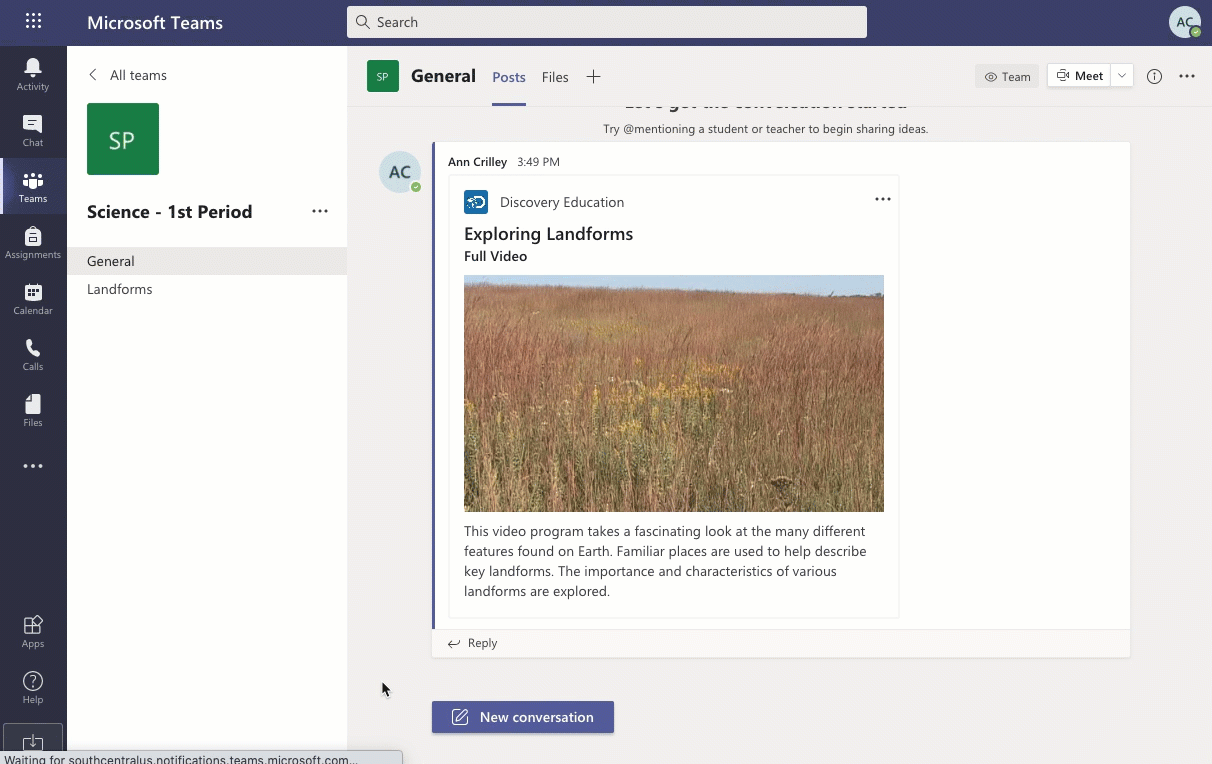
Task: Click the SP team tile
Action: [123, 139]
